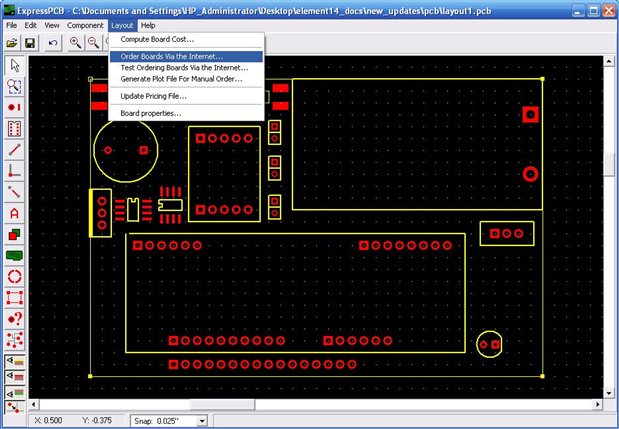Click the open folder toolbar icon
The image size is (619, 429).
[x=12, y=43]
